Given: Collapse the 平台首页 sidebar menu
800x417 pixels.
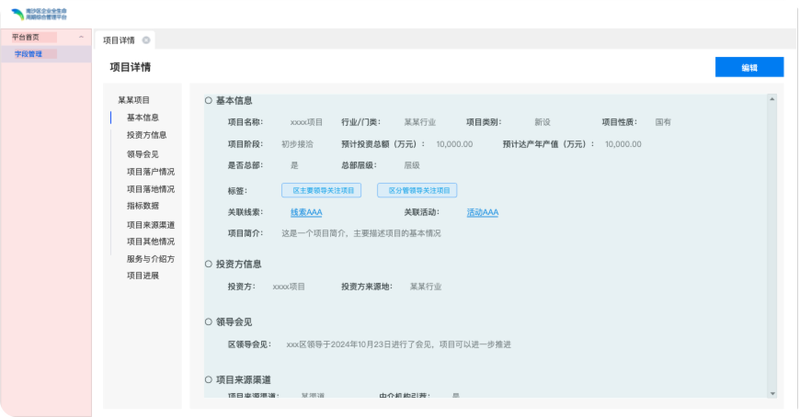Looking at the screenshot, I should 81,37.
